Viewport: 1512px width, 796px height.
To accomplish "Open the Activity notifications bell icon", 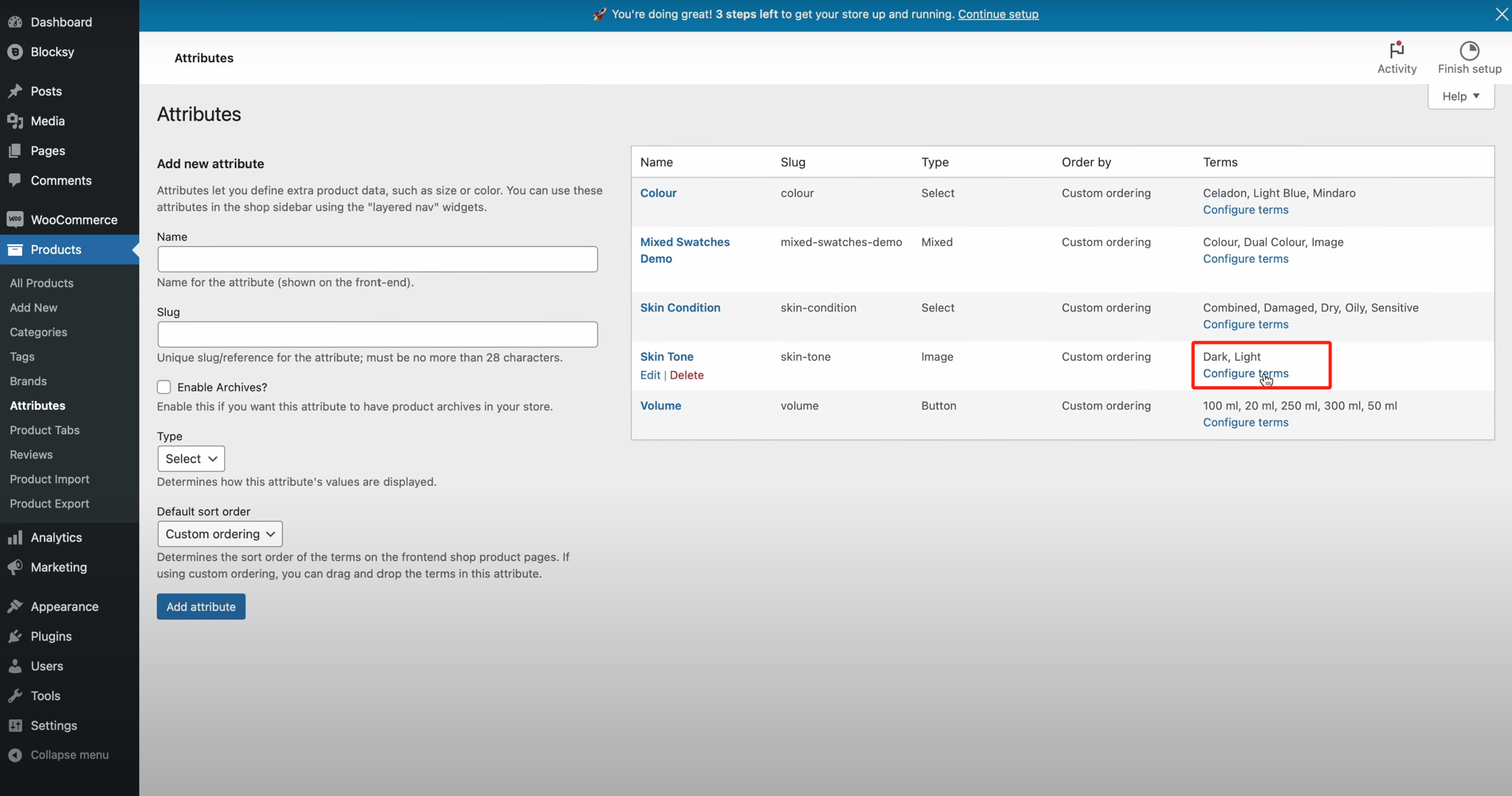I will (x=1396, y=49).
